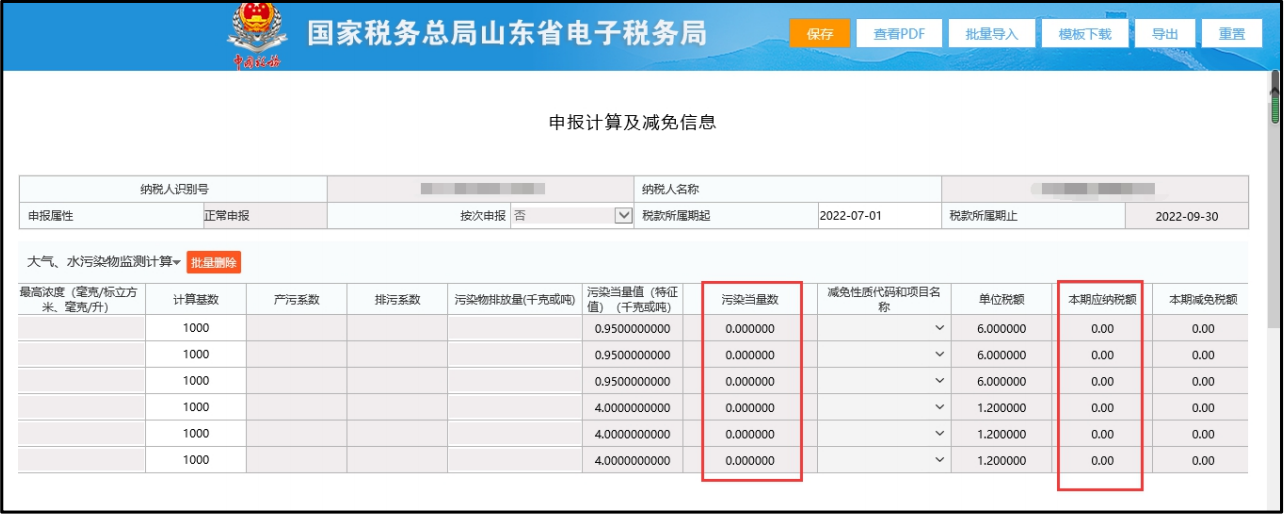Open 查看PDF to preview the form

tap(899, 33)
